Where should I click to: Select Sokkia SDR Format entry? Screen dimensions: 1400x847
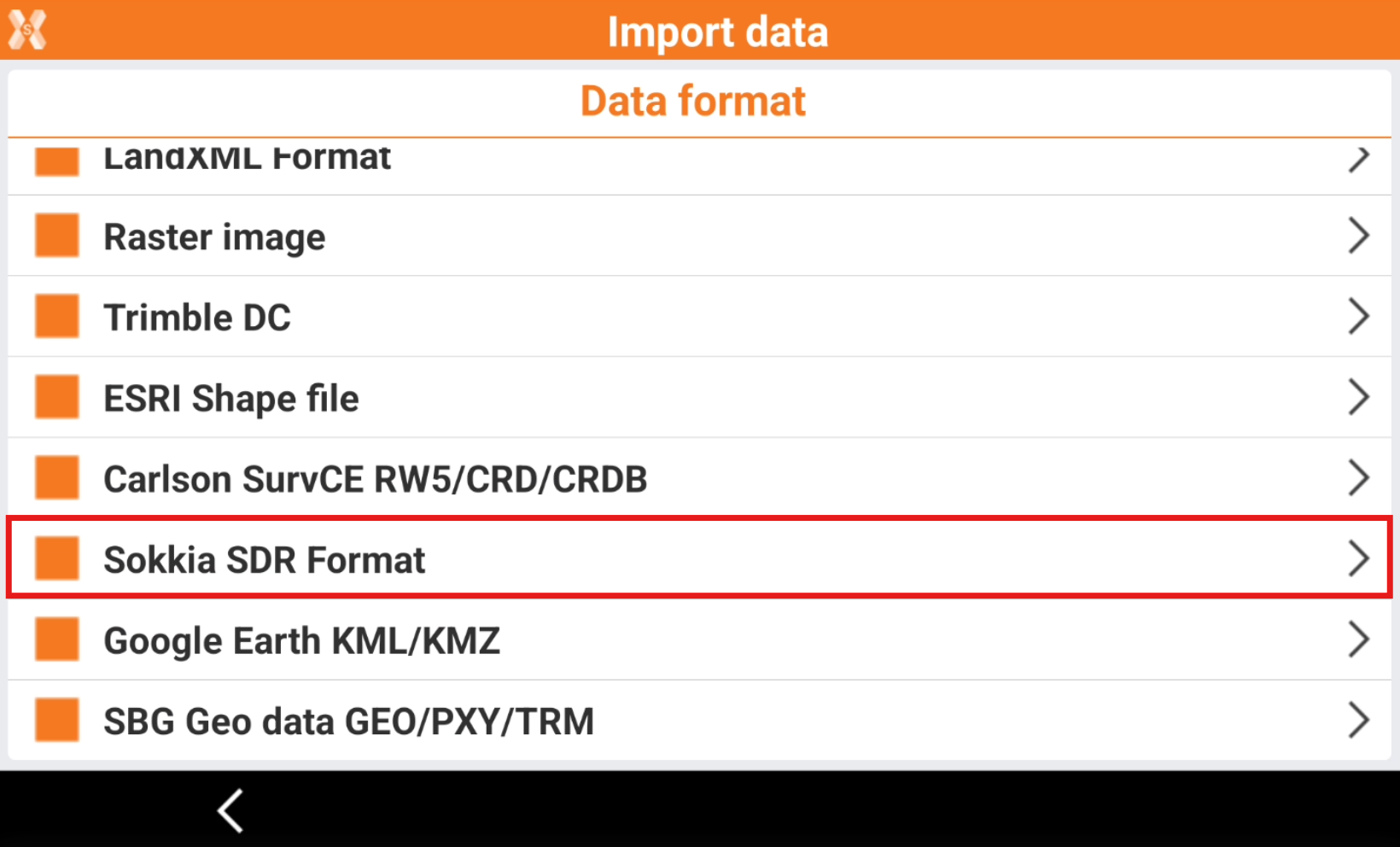coord(265,560)
